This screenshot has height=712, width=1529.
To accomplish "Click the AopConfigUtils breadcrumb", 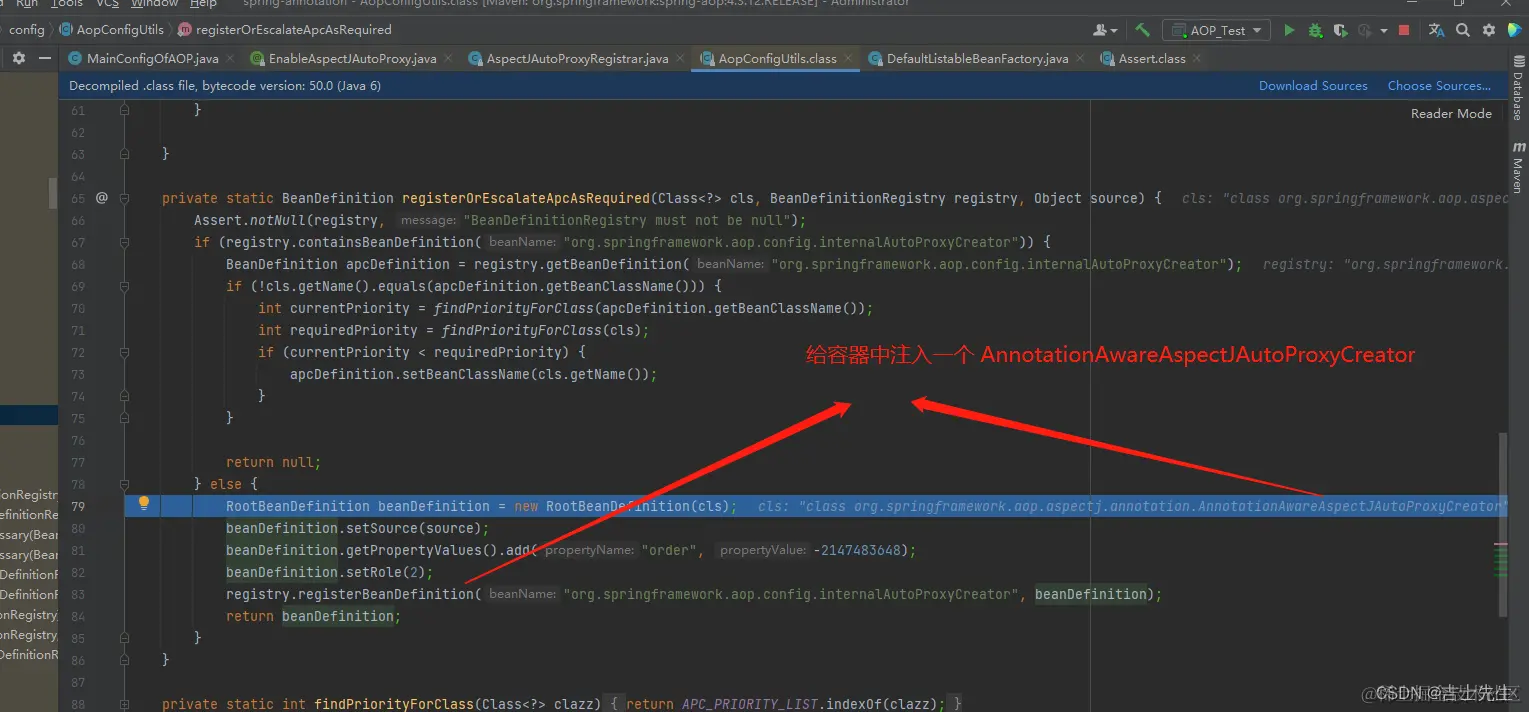I will [111, 30].
